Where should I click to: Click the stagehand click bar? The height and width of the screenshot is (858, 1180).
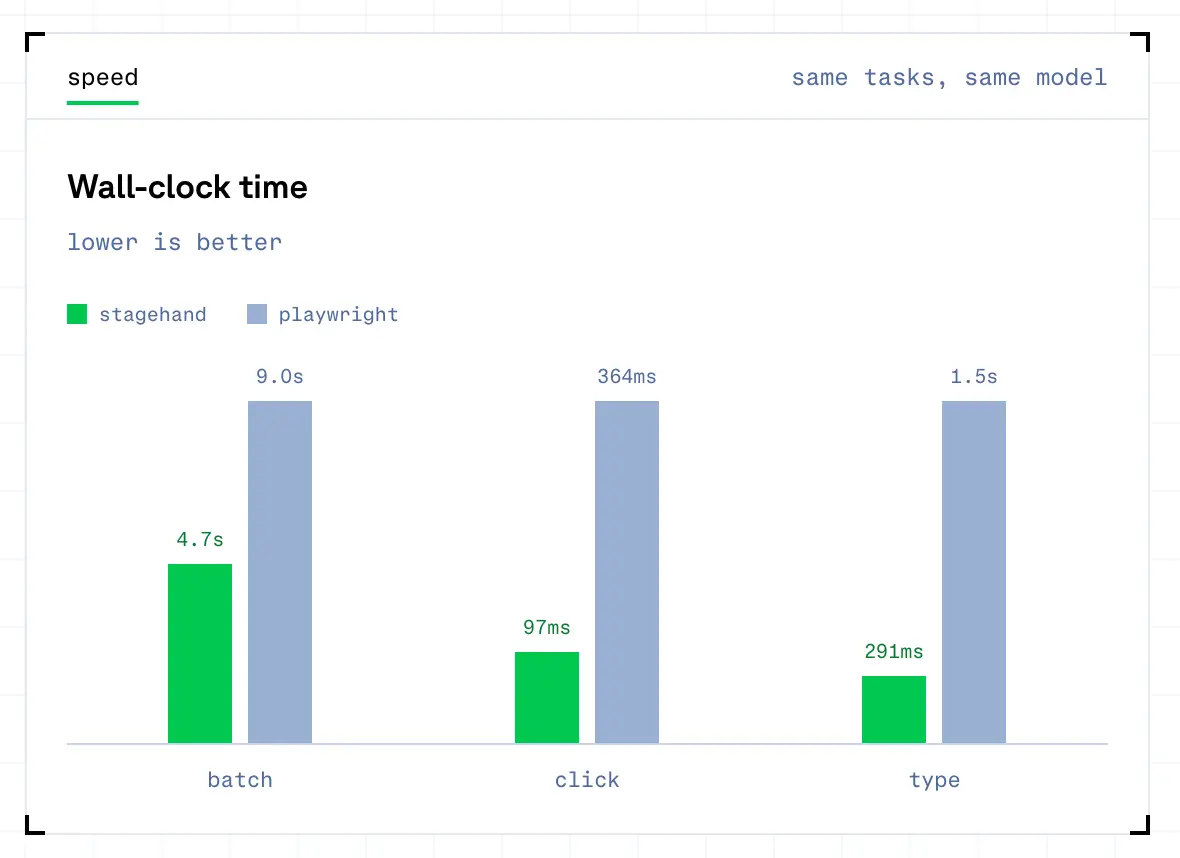point(547,698)
